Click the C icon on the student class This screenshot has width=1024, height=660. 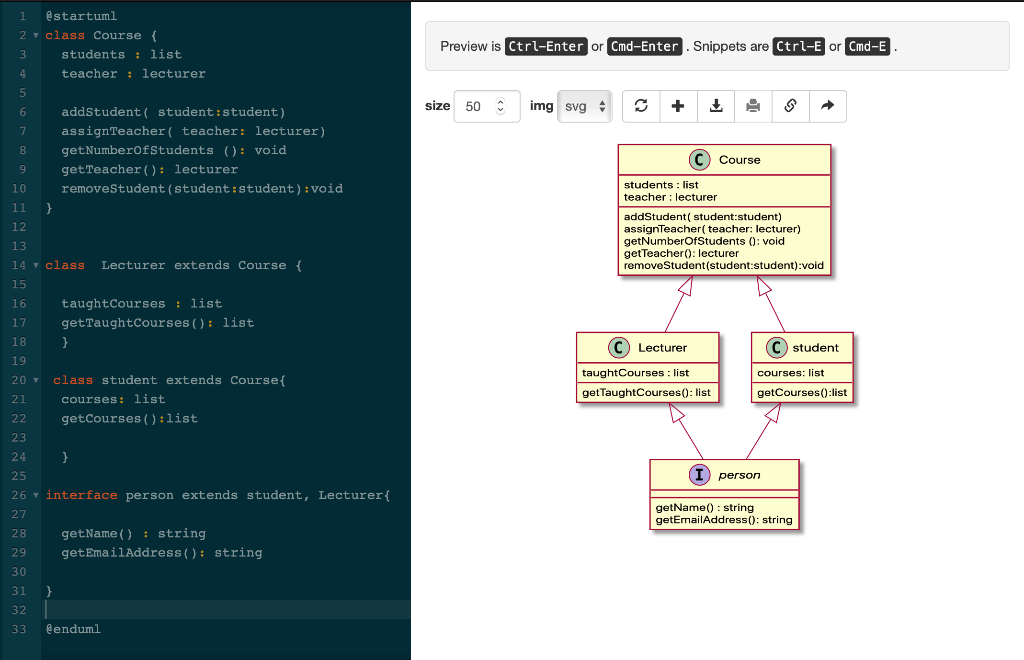[778, 347]
